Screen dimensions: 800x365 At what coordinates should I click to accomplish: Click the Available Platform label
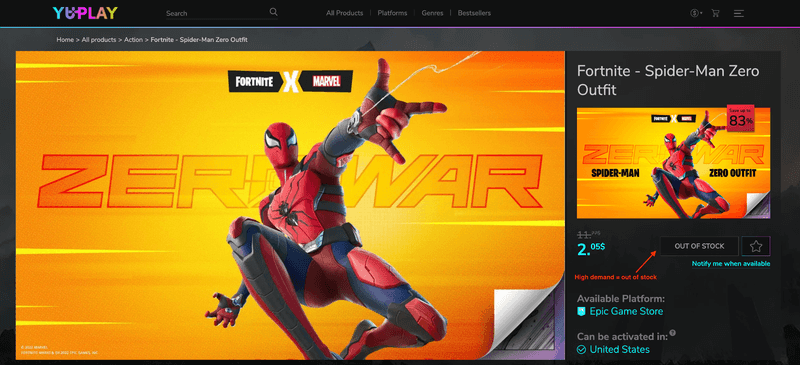pyautogui.click(x=621, y=299)
